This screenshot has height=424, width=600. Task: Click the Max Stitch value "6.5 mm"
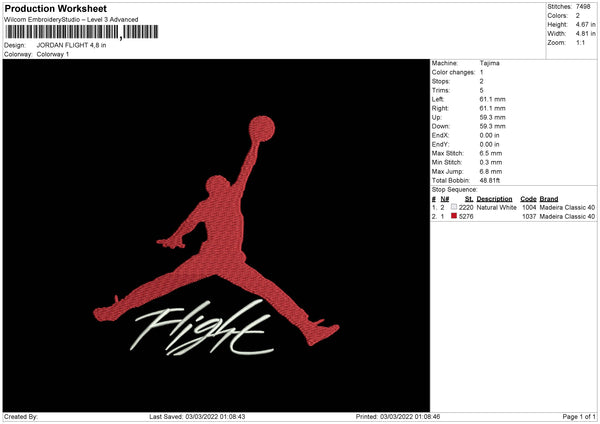point(491,153)
